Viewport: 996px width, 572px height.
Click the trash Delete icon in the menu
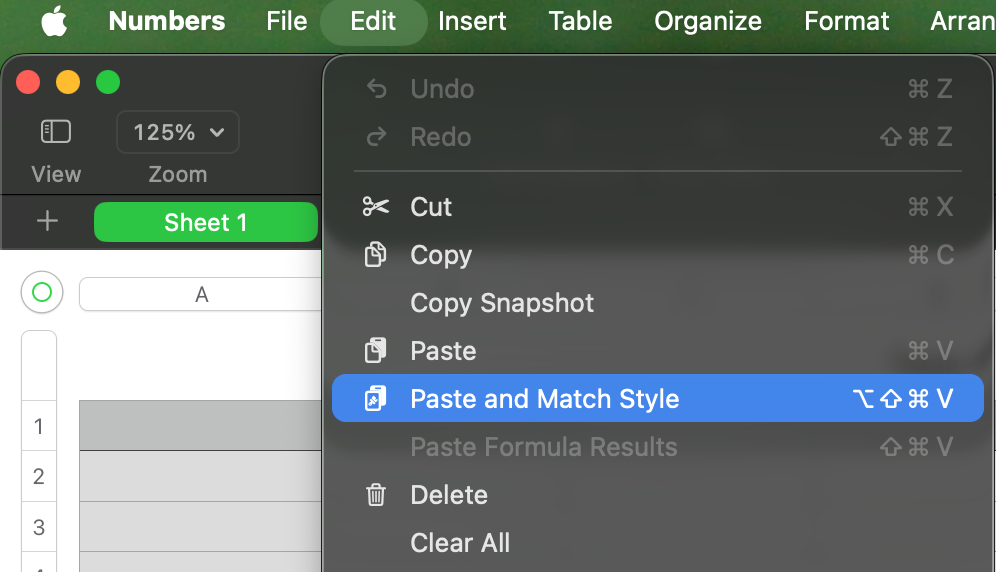click(x=376, y=495)
